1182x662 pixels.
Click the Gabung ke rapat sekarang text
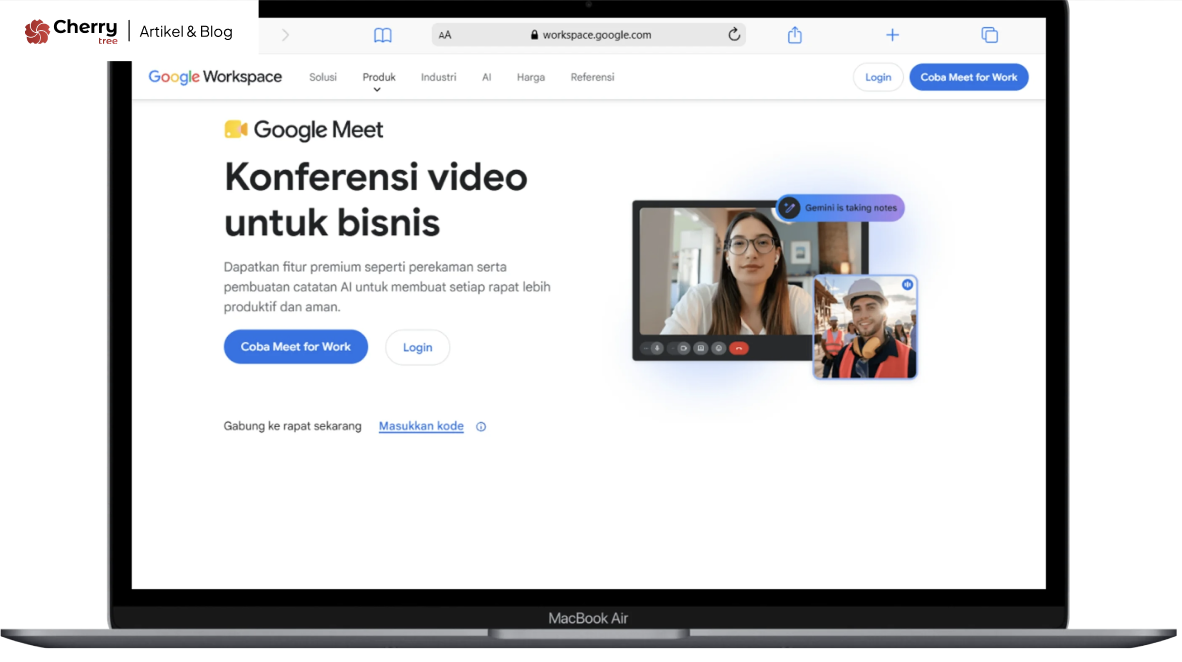(292, 426)
